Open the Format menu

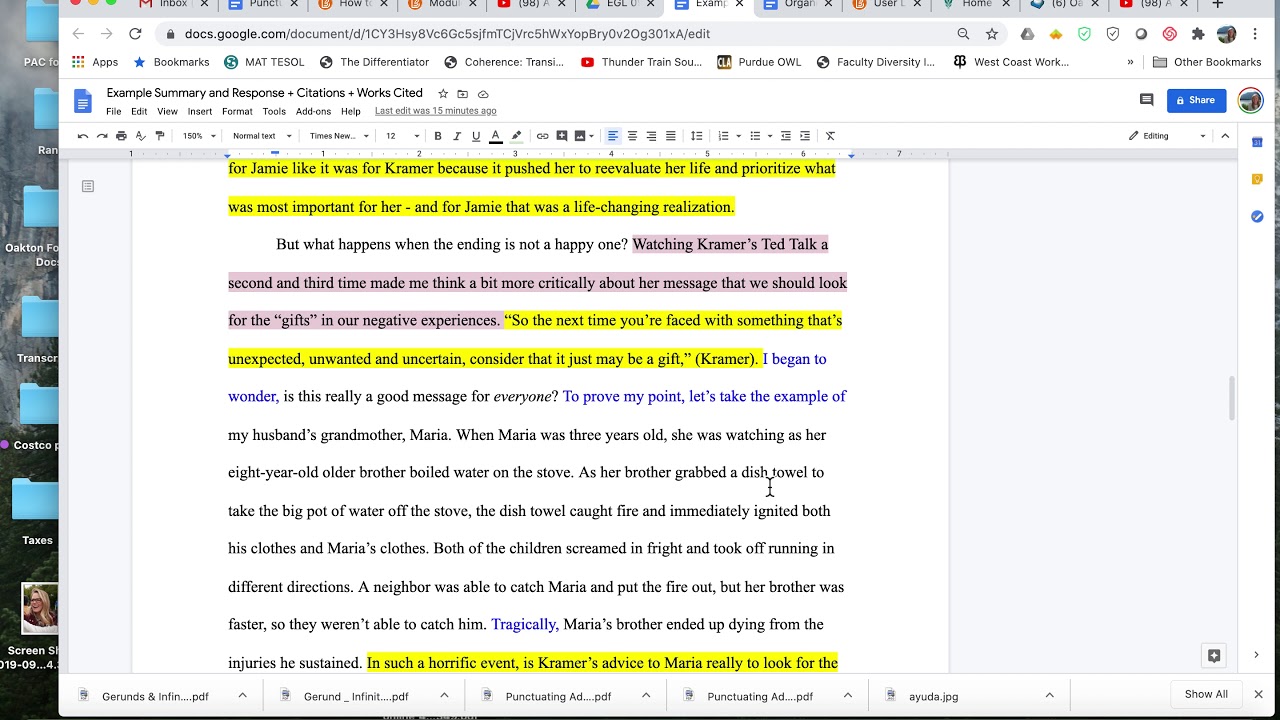pos(237,111)
